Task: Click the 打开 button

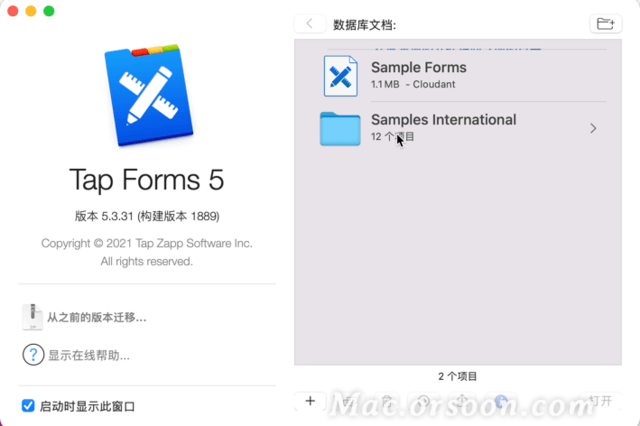Action: 601,401
